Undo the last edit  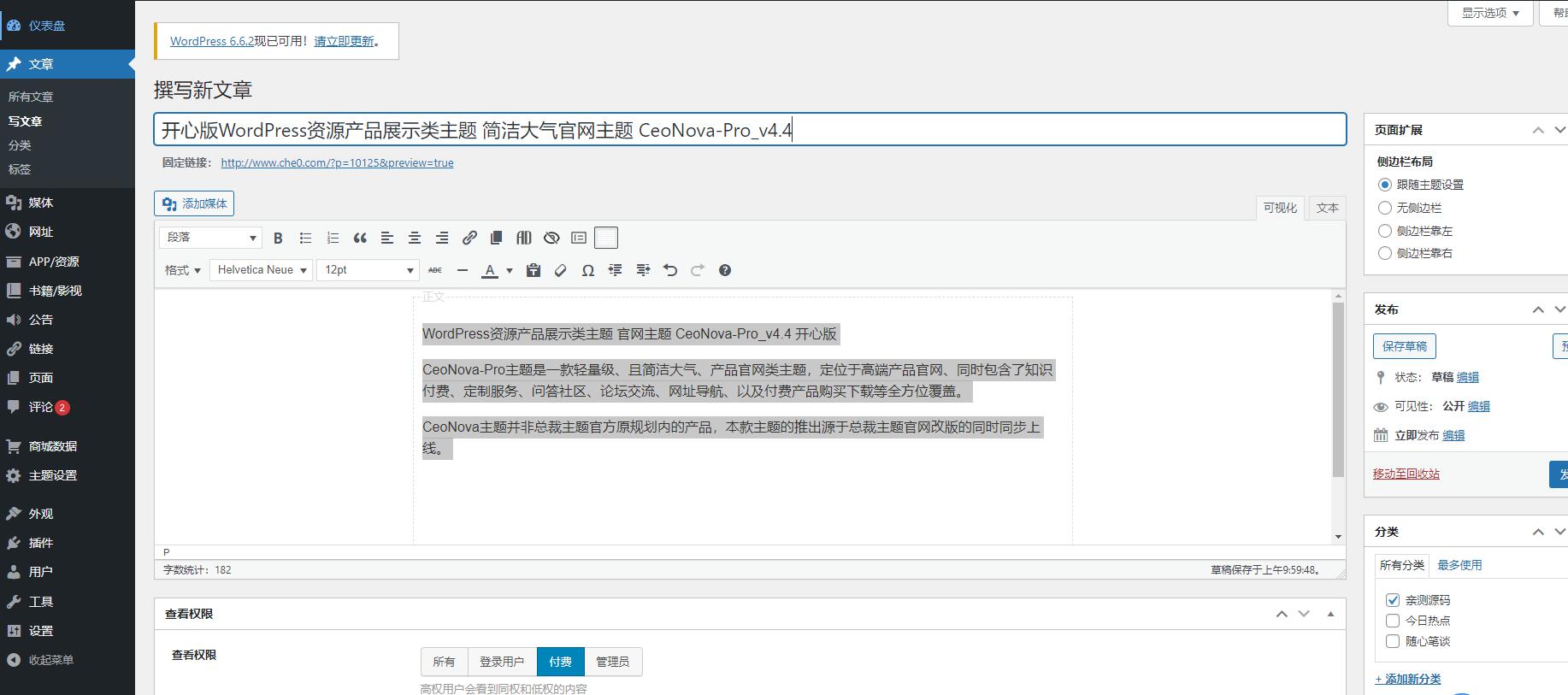(x=670, y=270)
